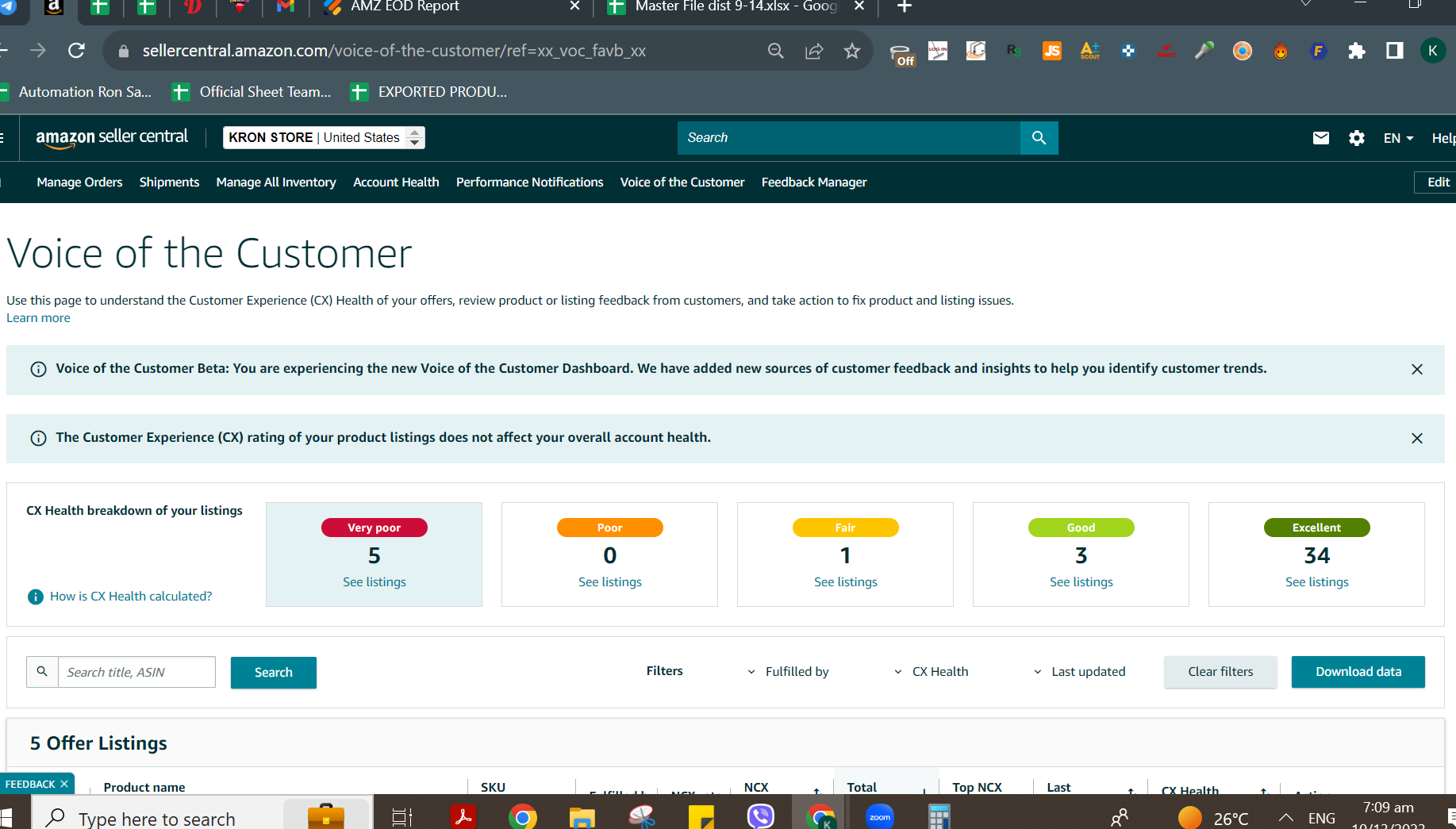Image resolution: width=1456 pixels, height=829 pixels.
Task: Click the amazon seller central logo
Action: tap(112, 138)
